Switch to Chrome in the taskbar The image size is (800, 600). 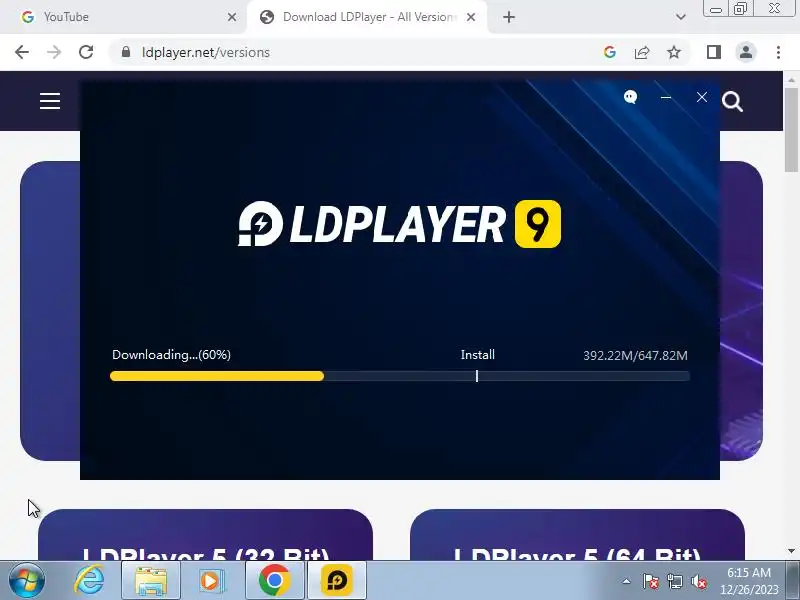(274, 581)
